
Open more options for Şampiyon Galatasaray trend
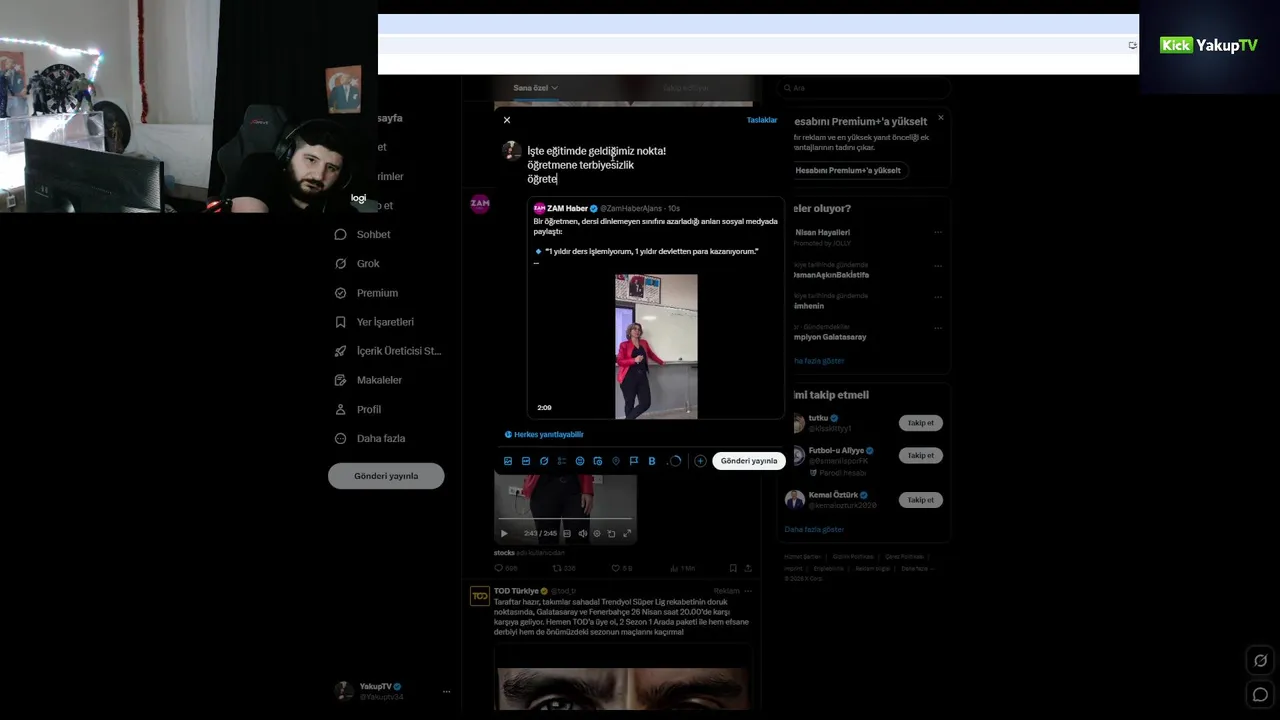point(938,327)
